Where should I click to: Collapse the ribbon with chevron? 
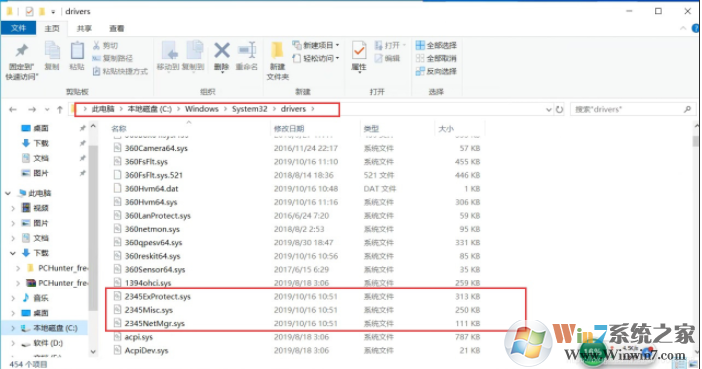(683, 28)
